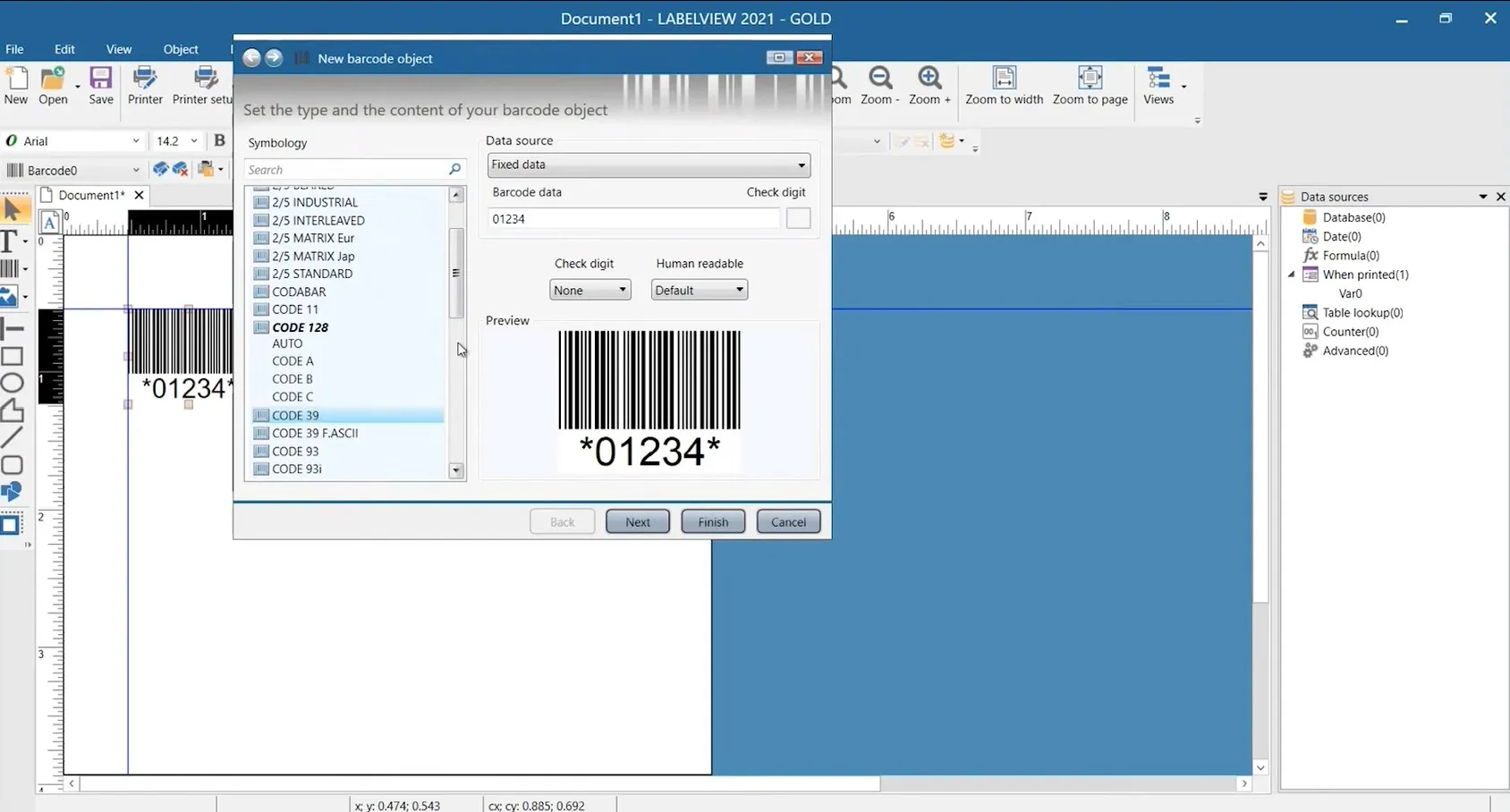The image size is (1510, 812).
Task: Select the Text tool in toolbox
Action: (11, 241)
